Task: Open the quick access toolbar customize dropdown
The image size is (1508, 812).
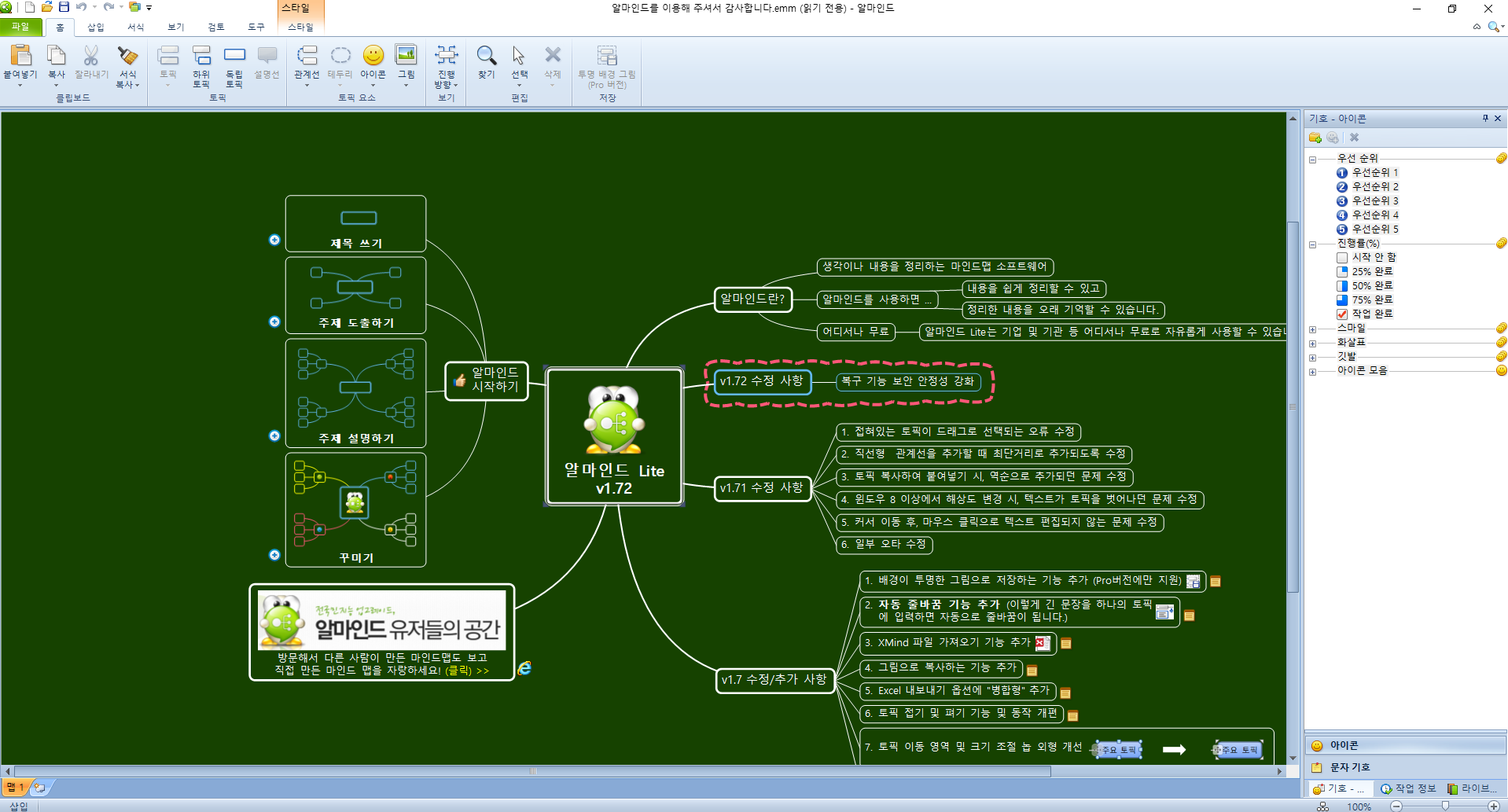Action: (149, 8)
